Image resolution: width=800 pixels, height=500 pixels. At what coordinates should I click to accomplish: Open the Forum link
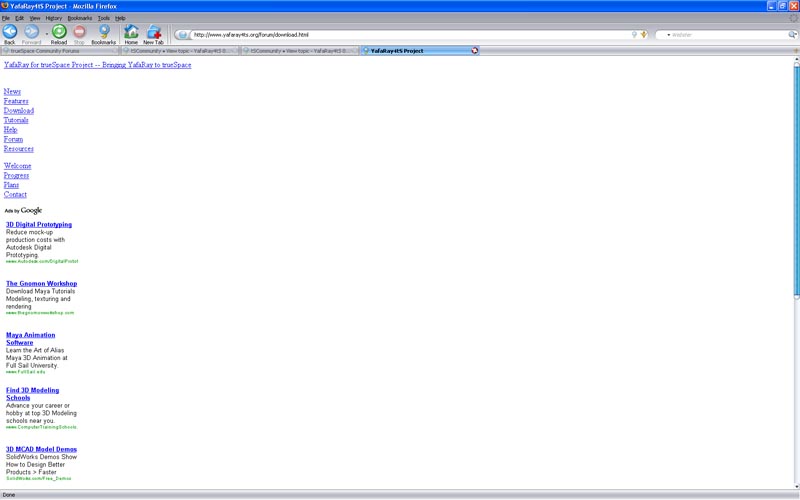(13, 139)
